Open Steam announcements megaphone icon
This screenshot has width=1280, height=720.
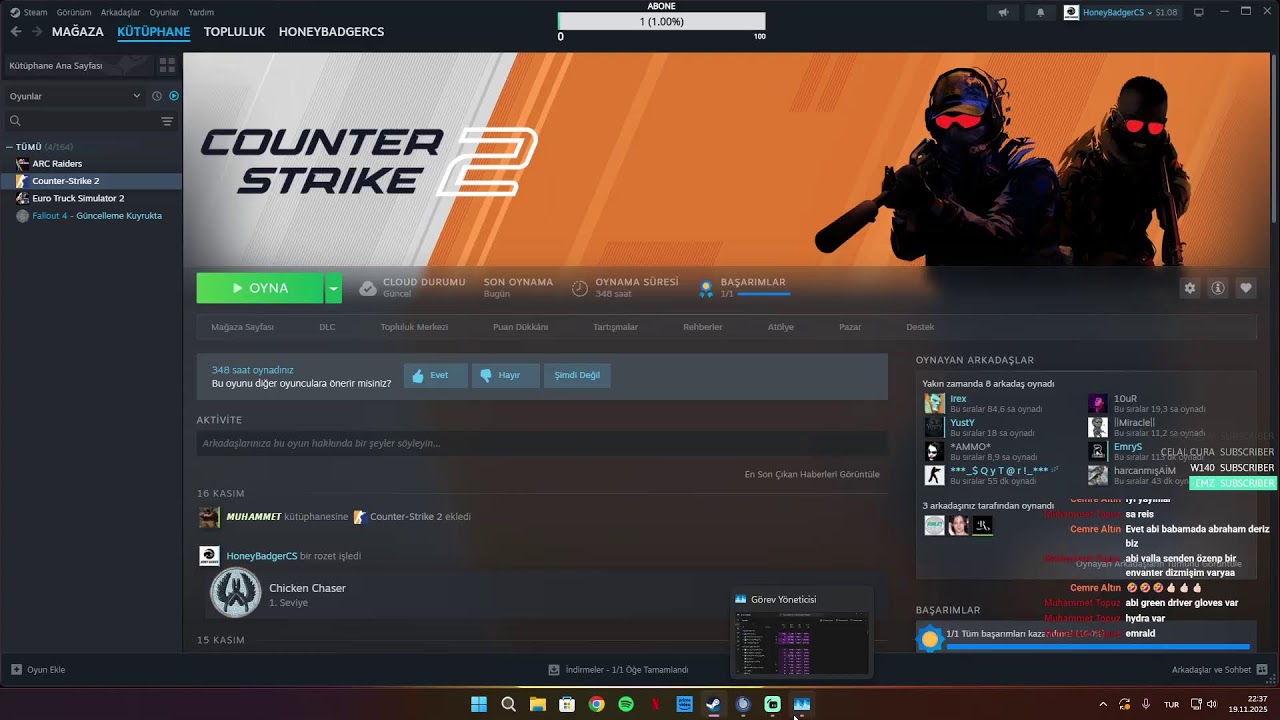1003,12
